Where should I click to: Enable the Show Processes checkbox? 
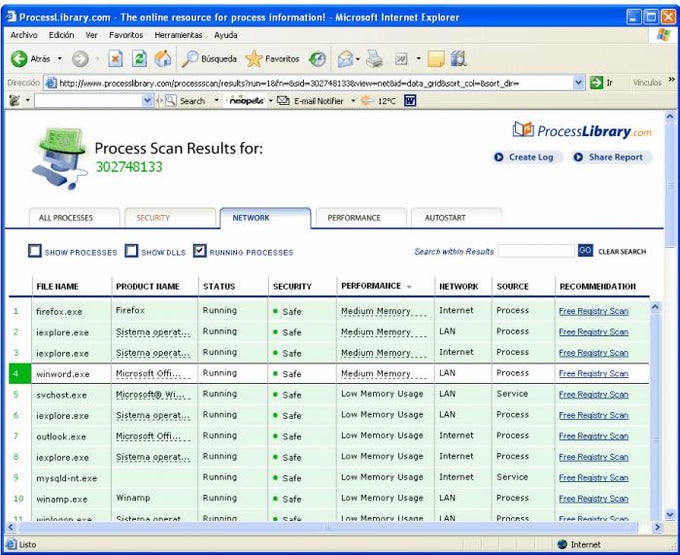tap(35, 252)
